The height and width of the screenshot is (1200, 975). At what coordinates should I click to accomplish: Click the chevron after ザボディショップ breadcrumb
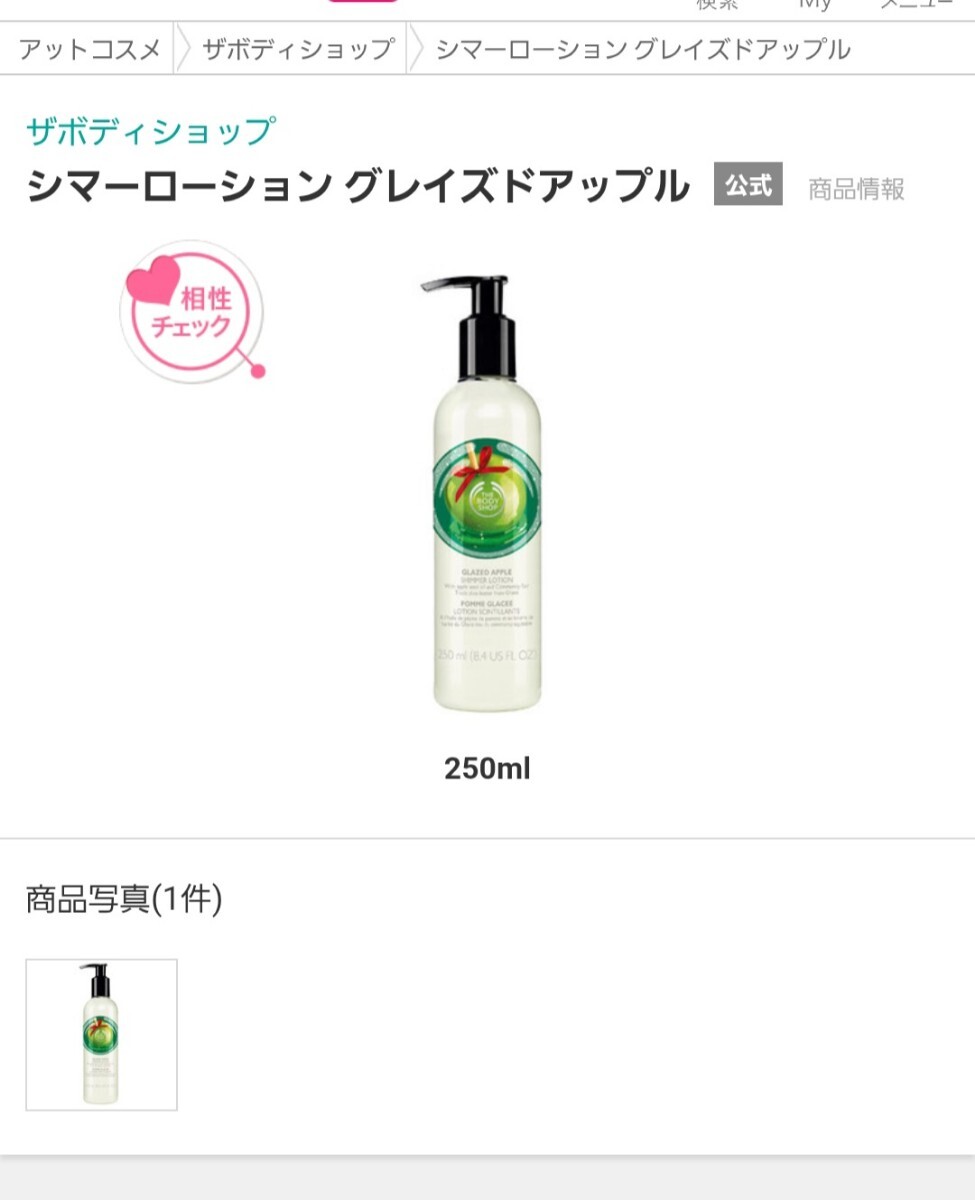(416, 49)
